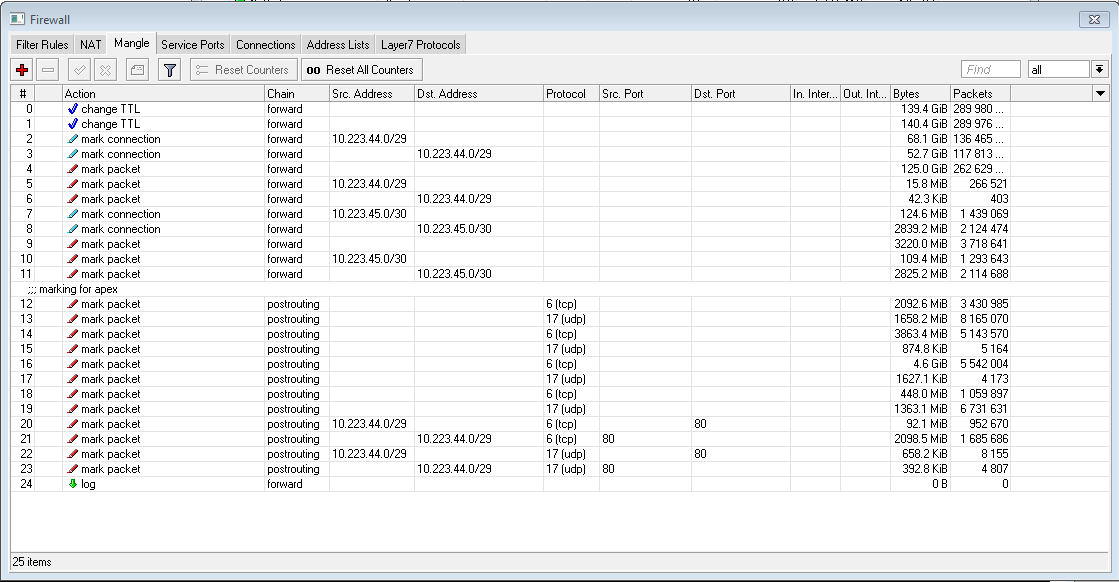This screenshot has height=582, width=1119.
Task: Open the comment icon button
Action: (137, 70)
